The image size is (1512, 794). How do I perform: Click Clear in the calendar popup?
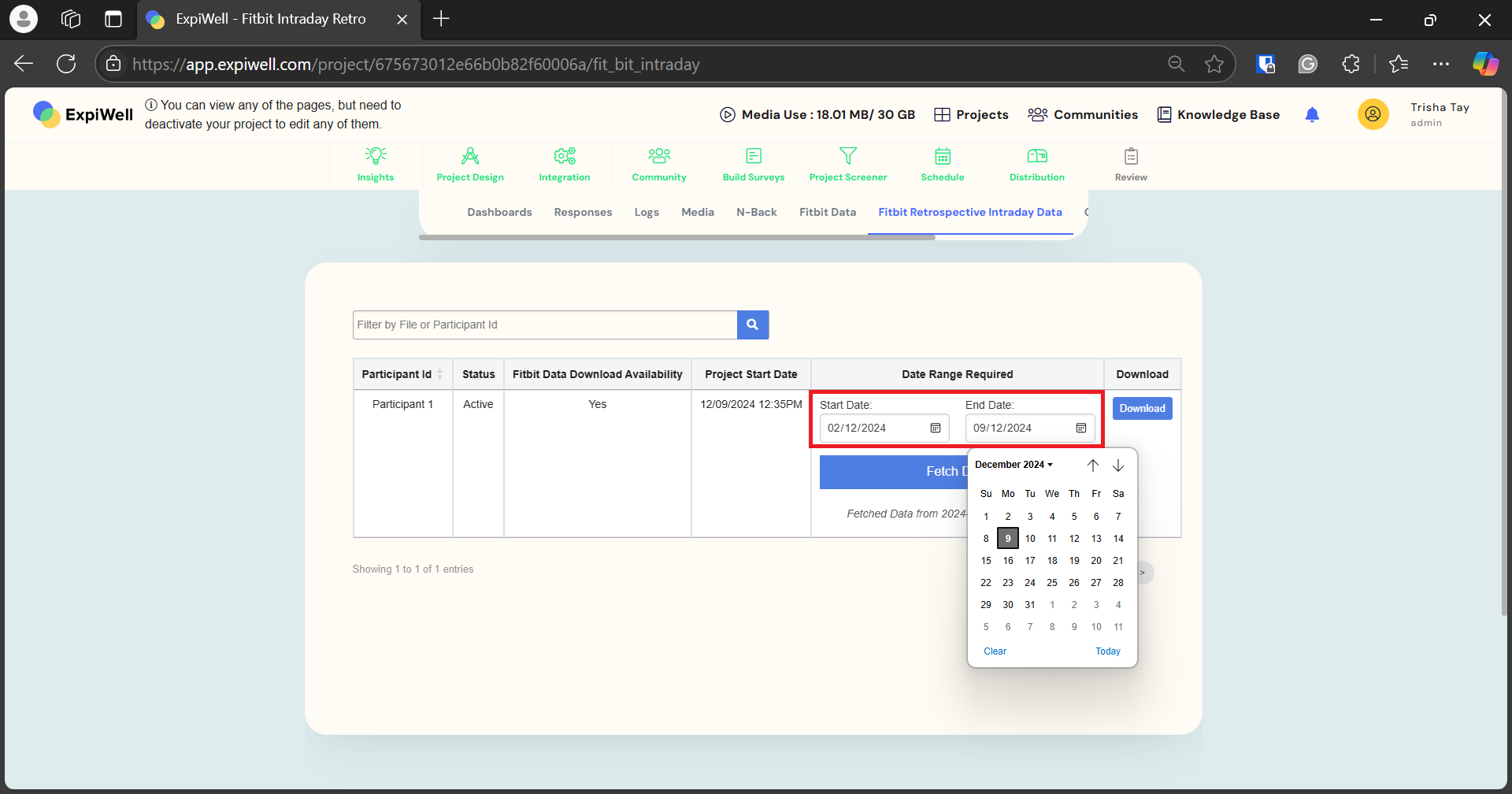click(995, 651)
